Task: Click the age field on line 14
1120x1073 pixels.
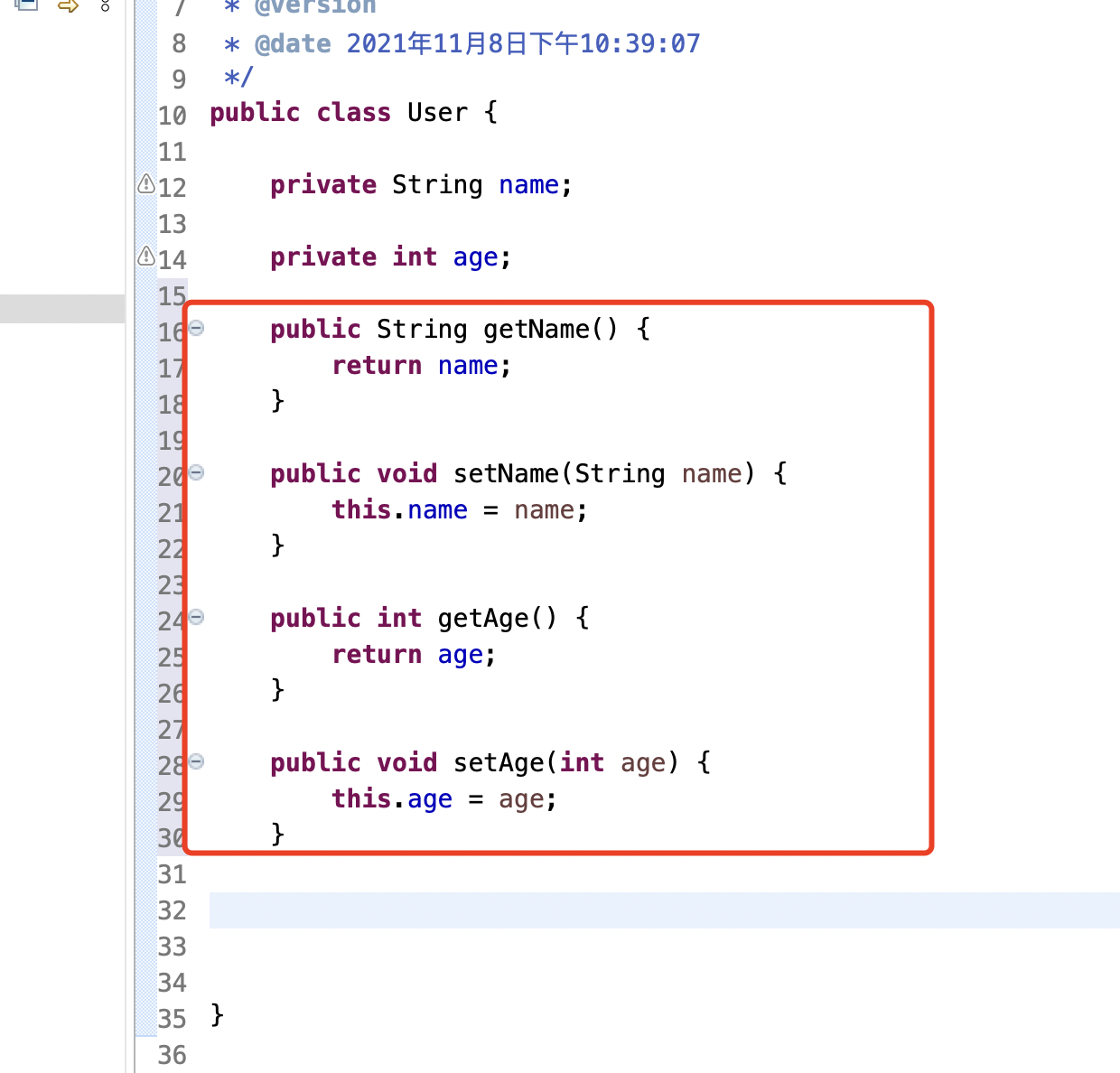Action: tap(475, 257)
